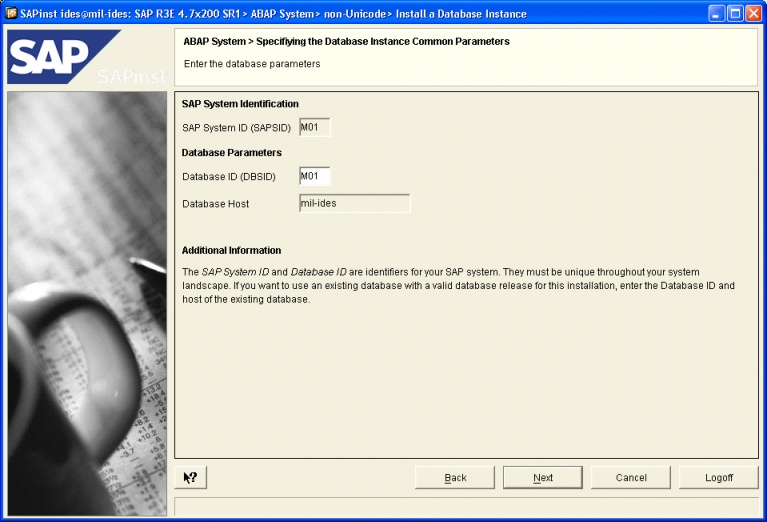Click the SAP System ID (SAPSID) field
Viewport: 767px width, 522px height.
coord(314,128)
